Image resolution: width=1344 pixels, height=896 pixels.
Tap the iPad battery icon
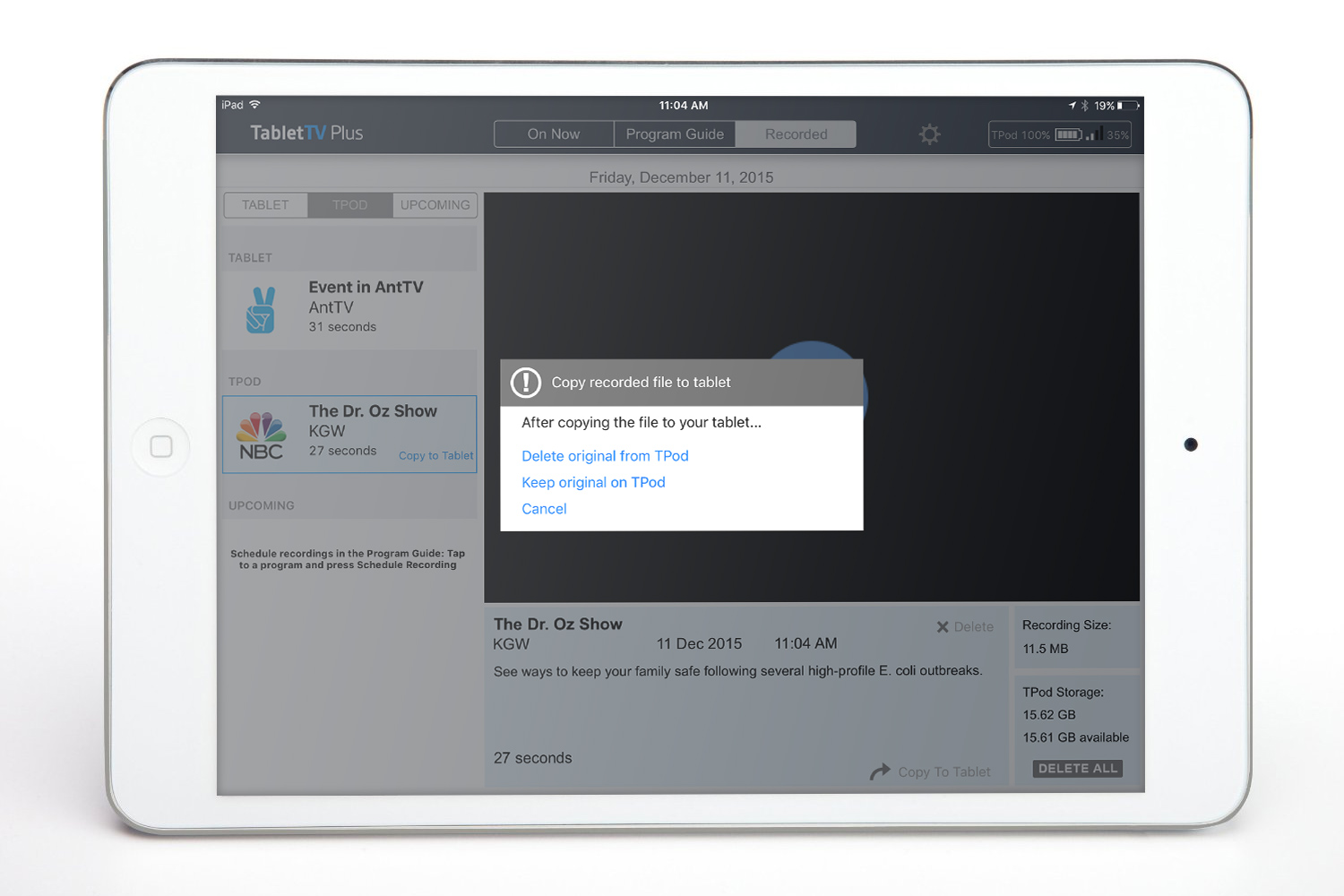pos(1128,106)
